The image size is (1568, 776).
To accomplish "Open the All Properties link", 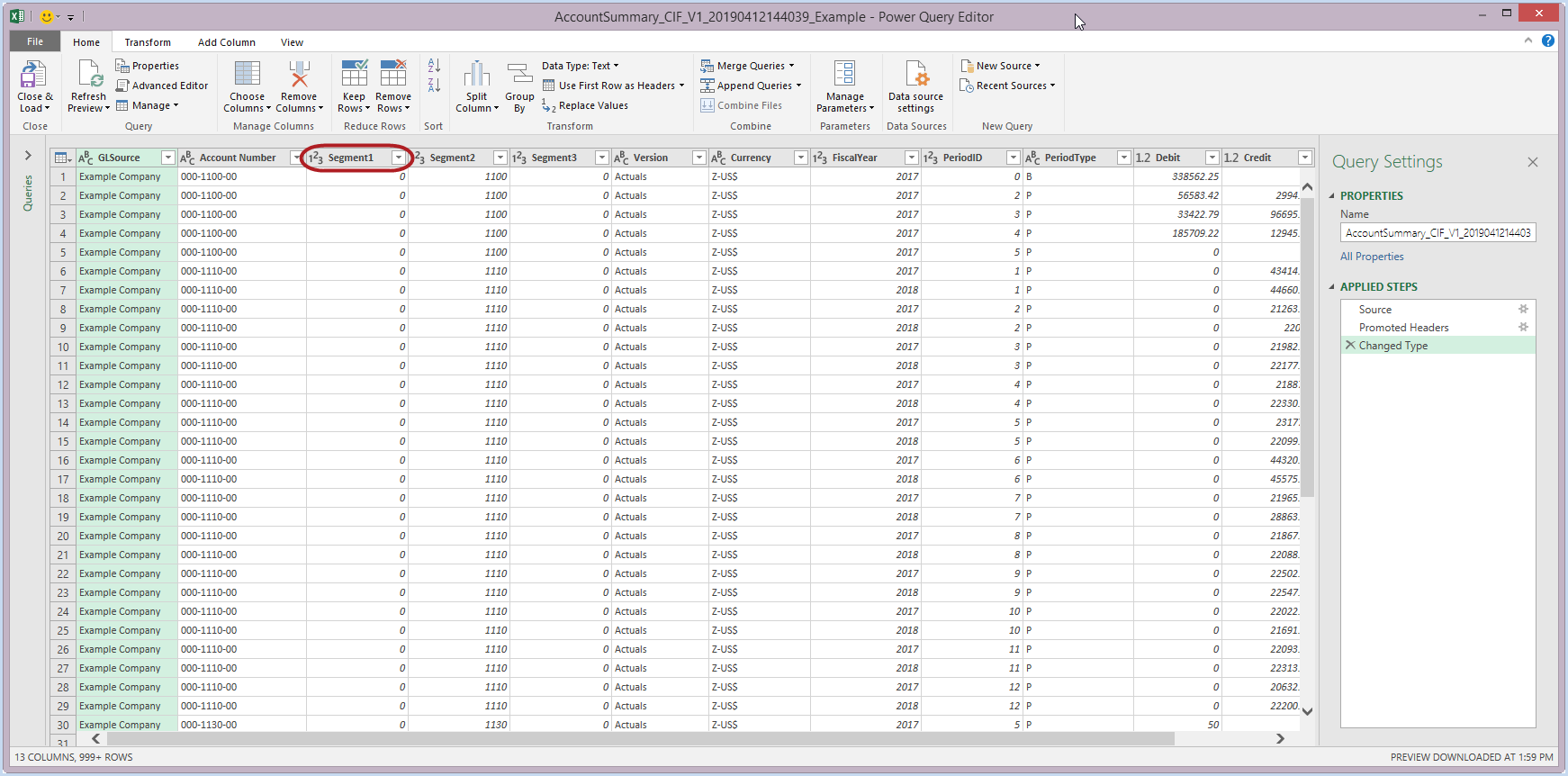I will [x=1372, y=257].
